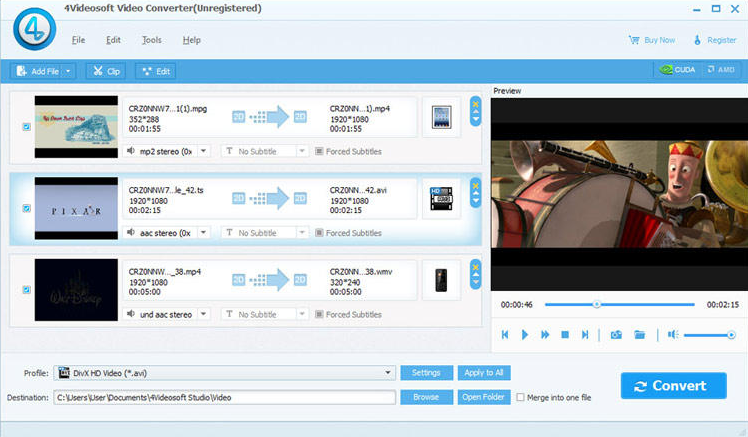The width and height of the screenshot is (748, 437).
Task: Toggle checkbox for the Pixar .ts video
Action: click(25, 208)
